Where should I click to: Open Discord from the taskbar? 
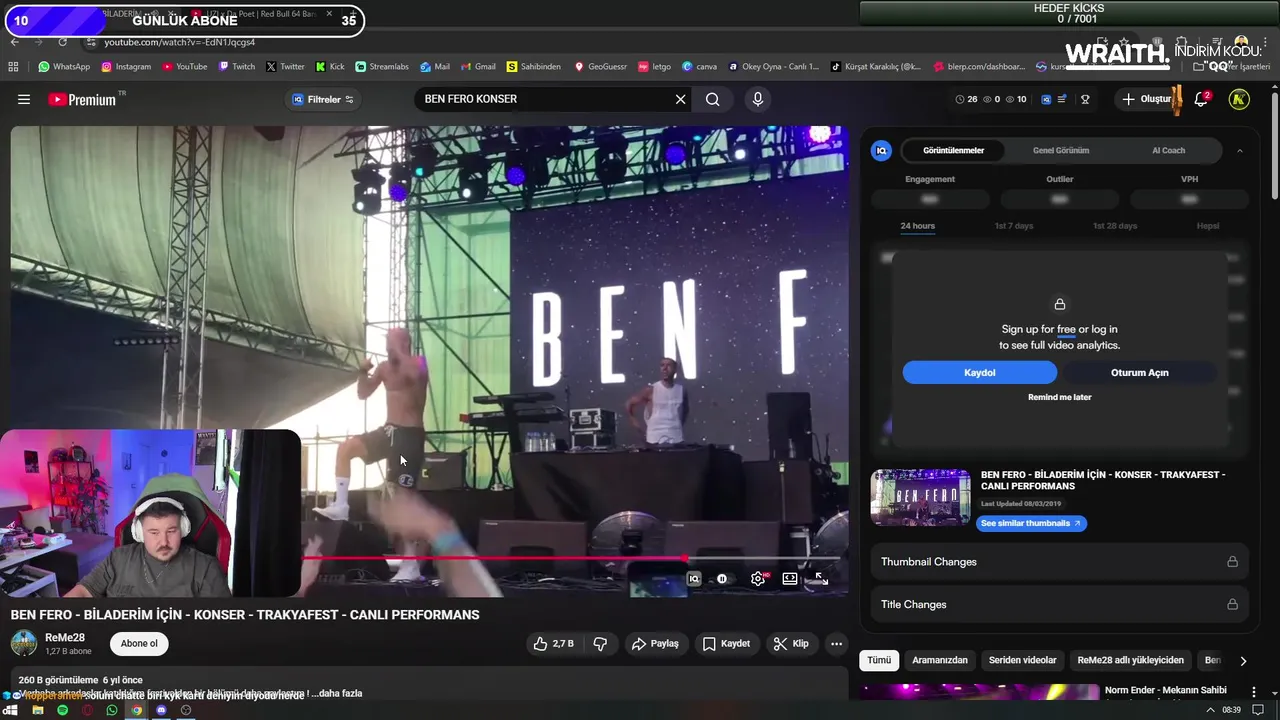tap(161, 710)
